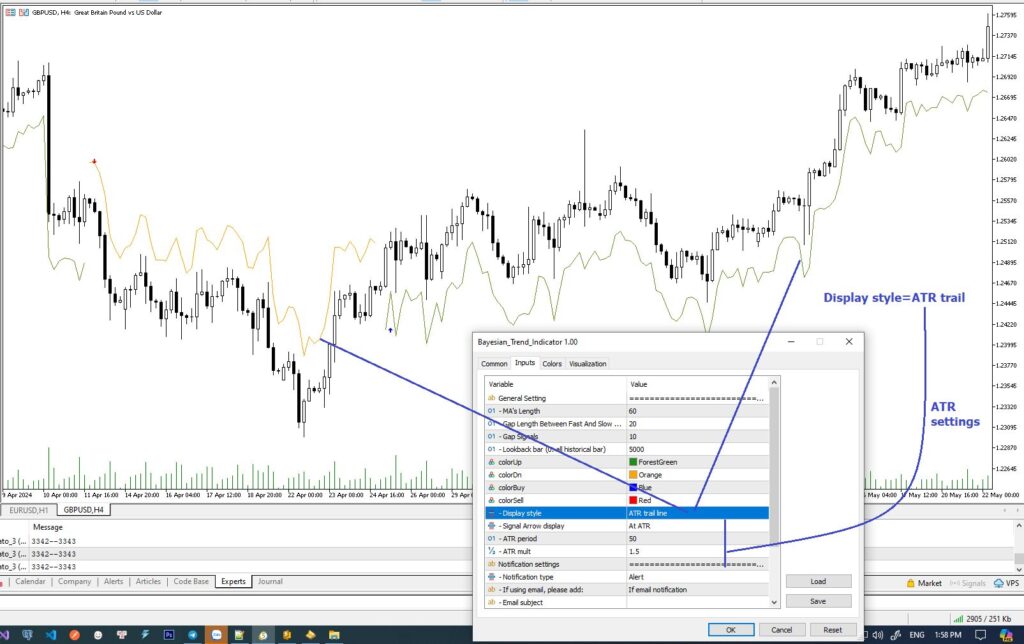
Task: Select the ATR period value field
Action: pos(697,538)
